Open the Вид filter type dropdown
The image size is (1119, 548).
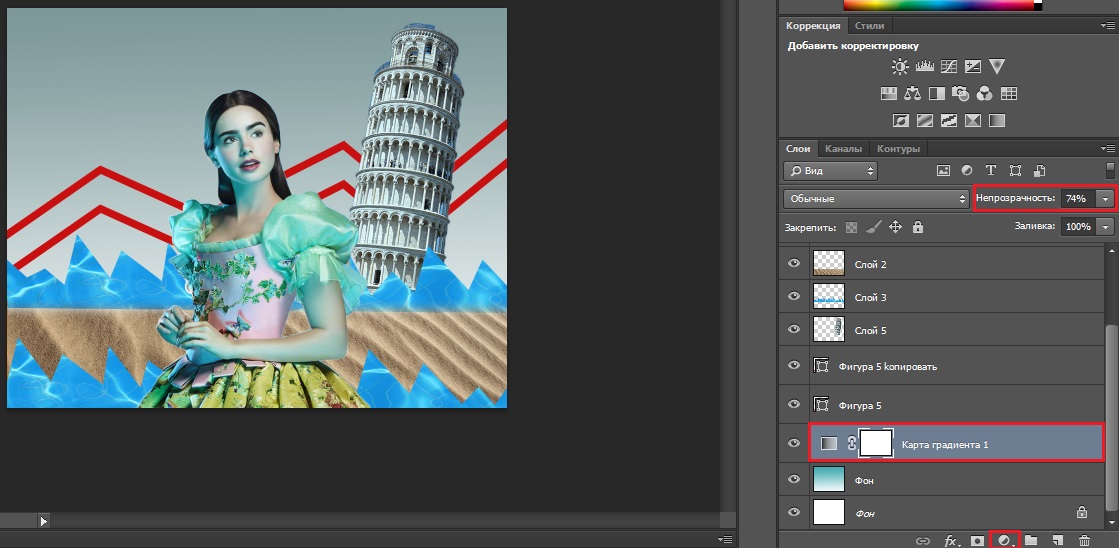(x=831, y=171)
